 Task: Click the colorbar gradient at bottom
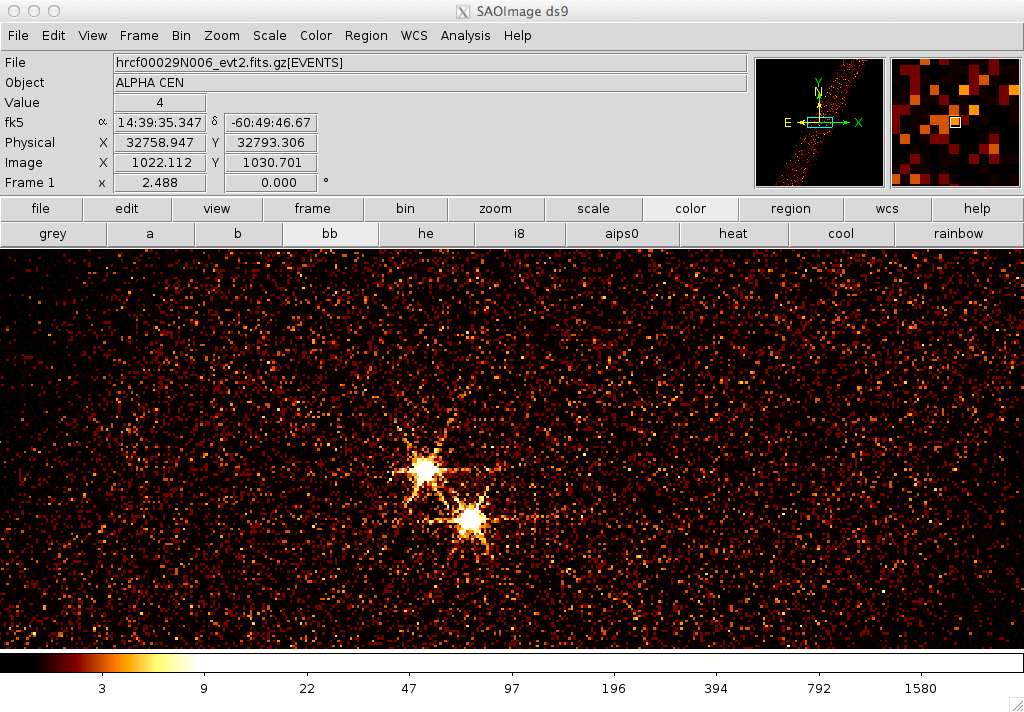pyautogui.click(x=511, y=662)
